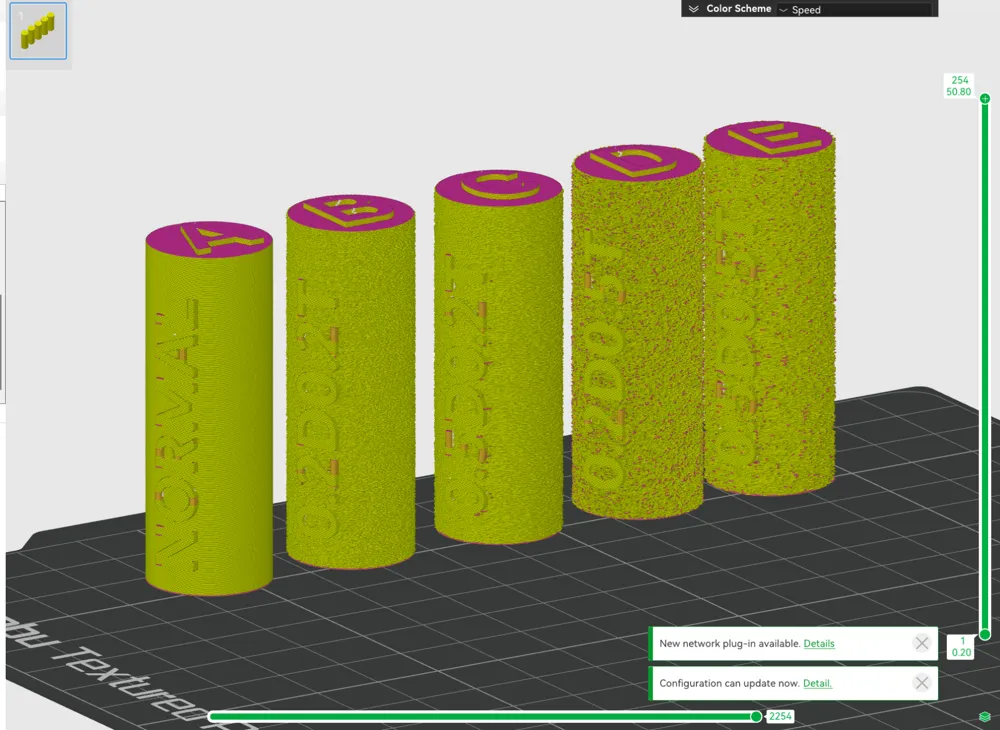The width and height of the screenshot is (1000, 730).
Task: Click the 2254 move counter box
Action: coord(779,716)
